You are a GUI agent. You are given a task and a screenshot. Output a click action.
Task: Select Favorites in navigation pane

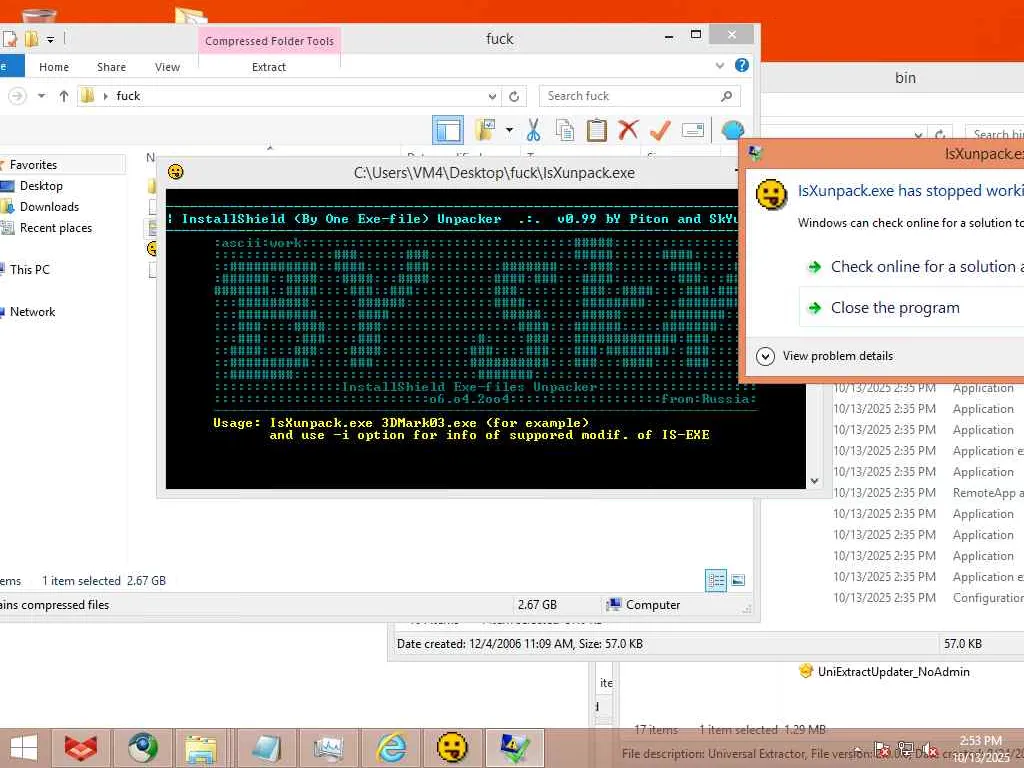click(x=33, y=165)
